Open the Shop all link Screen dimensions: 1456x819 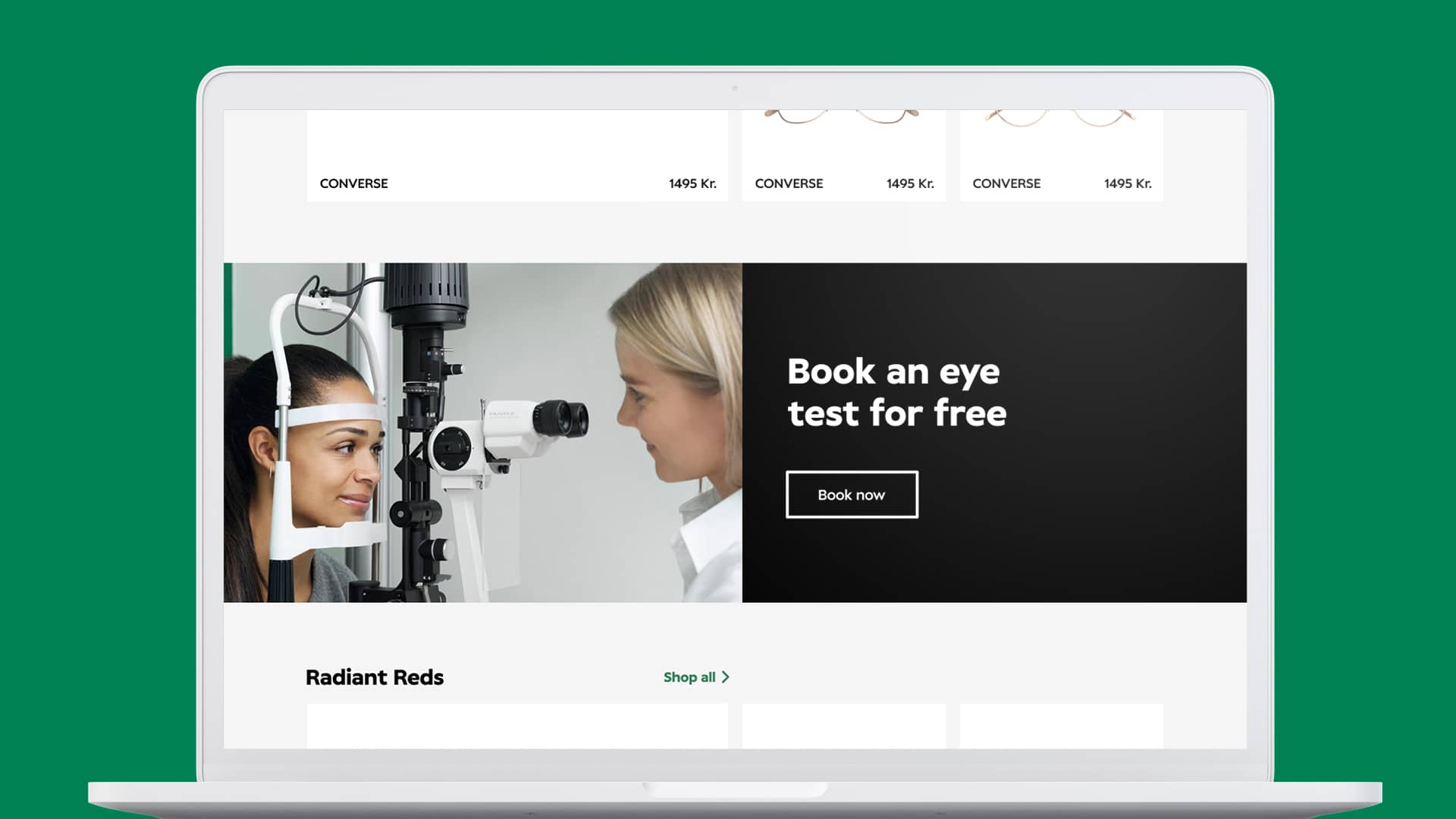[689, 677]
